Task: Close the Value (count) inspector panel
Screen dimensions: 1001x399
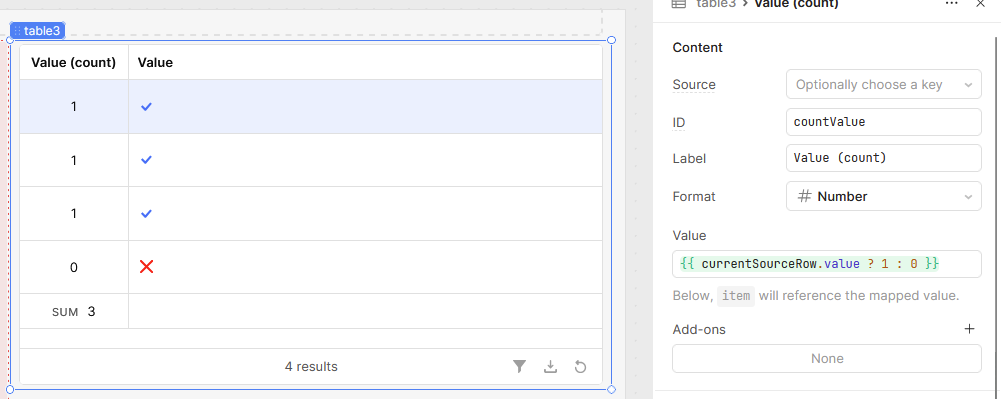Action: 981,3
